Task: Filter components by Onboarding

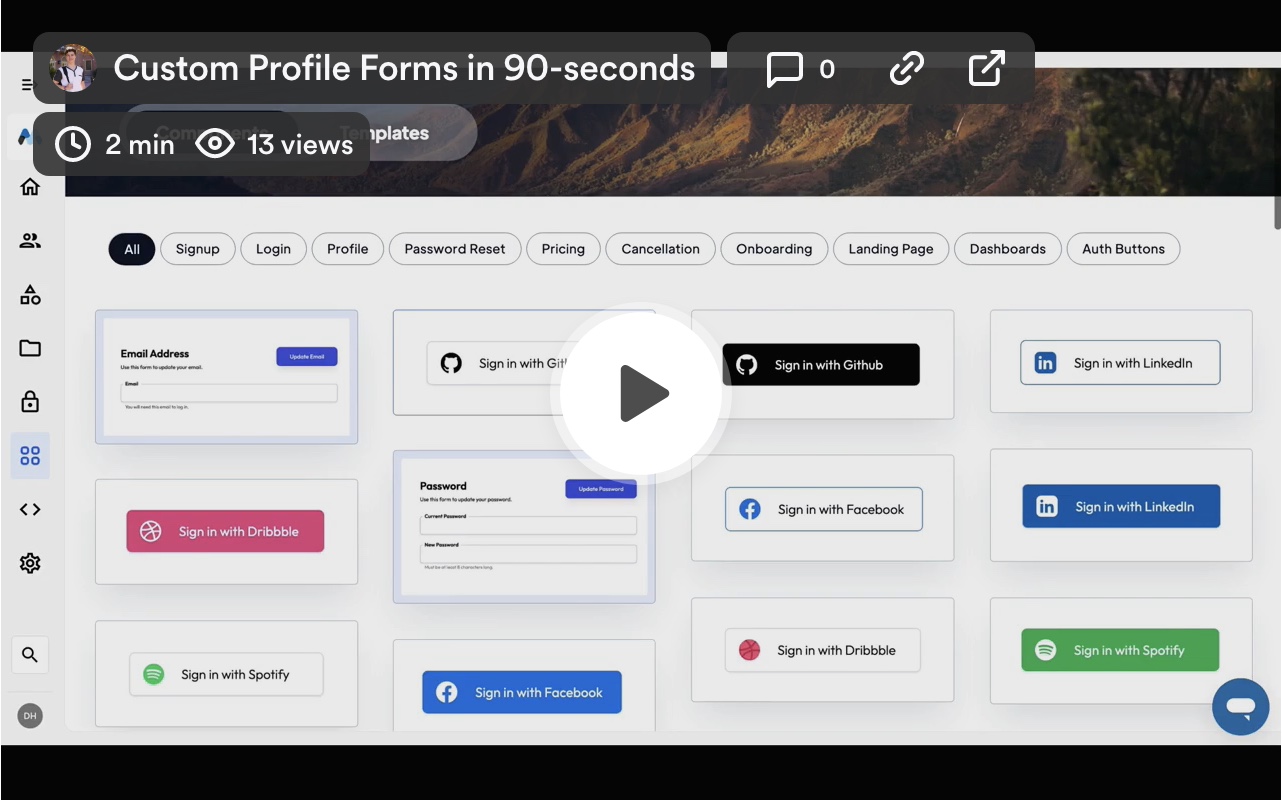Action: (774, 249)
